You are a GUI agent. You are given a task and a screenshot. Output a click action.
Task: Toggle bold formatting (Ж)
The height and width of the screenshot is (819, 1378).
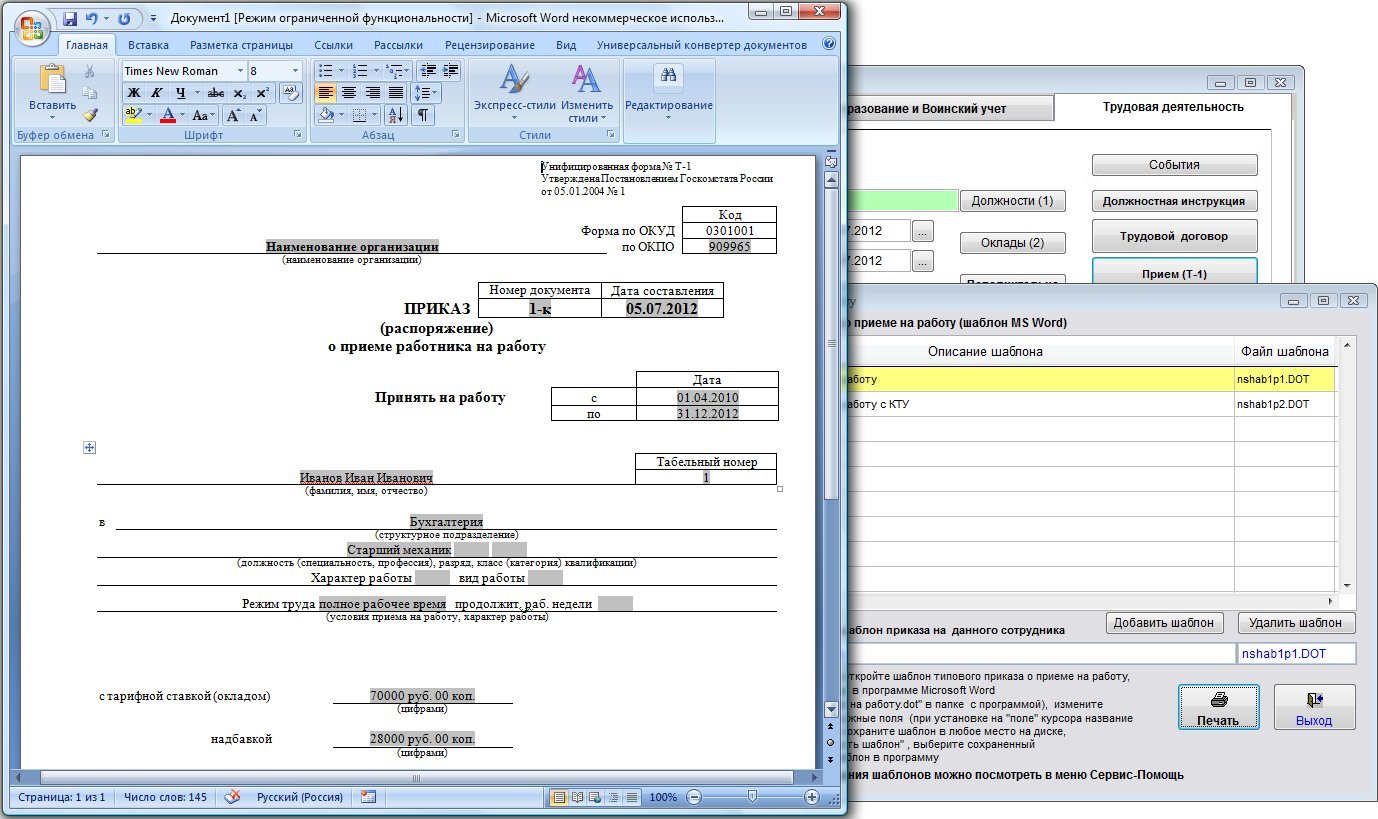(133, 93)
